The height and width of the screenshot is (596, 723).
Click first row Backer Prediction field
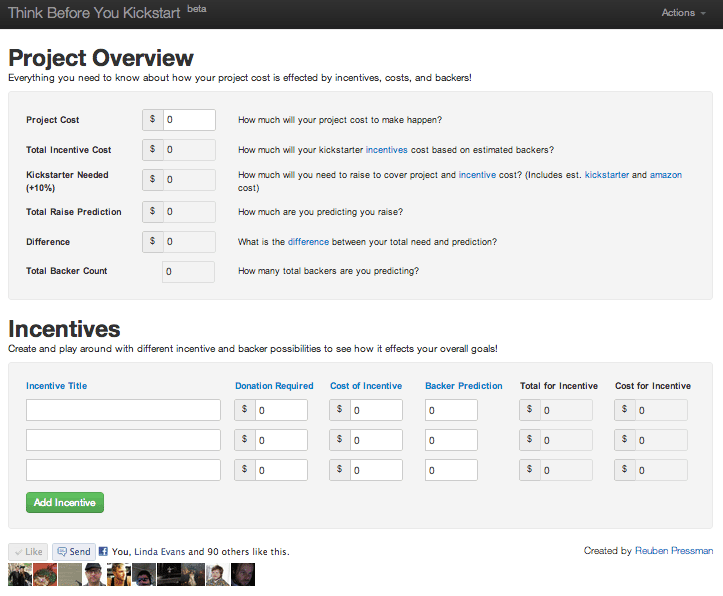(451, 410)
